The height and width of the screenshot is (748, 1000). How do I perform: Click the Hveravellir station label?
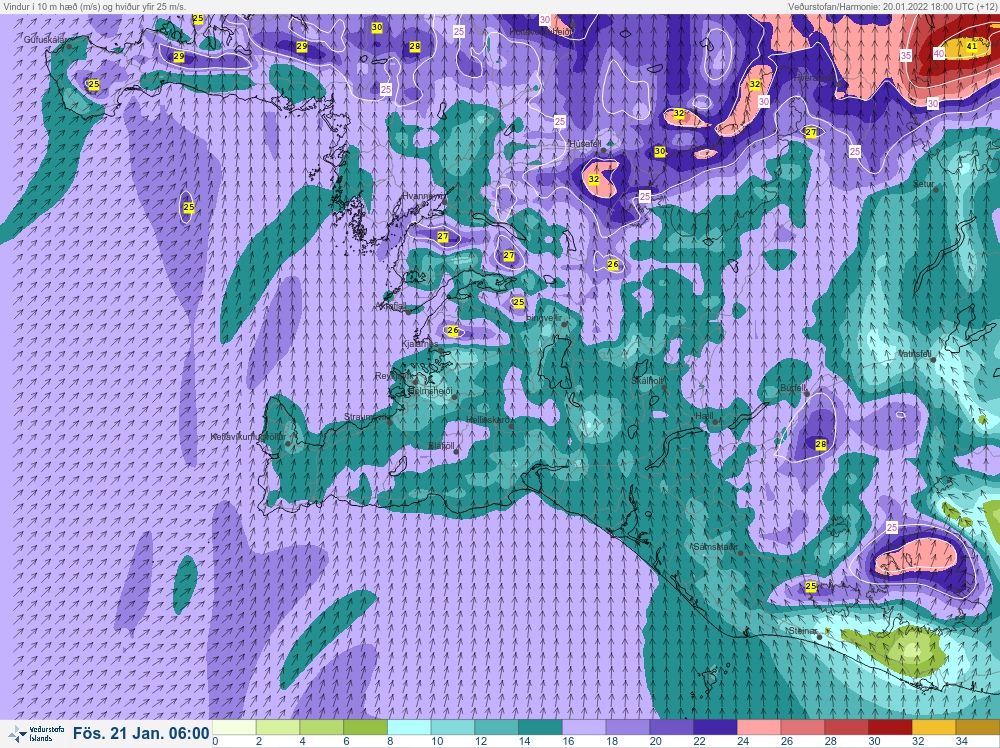pyautogui.click(x=814, y=77)
